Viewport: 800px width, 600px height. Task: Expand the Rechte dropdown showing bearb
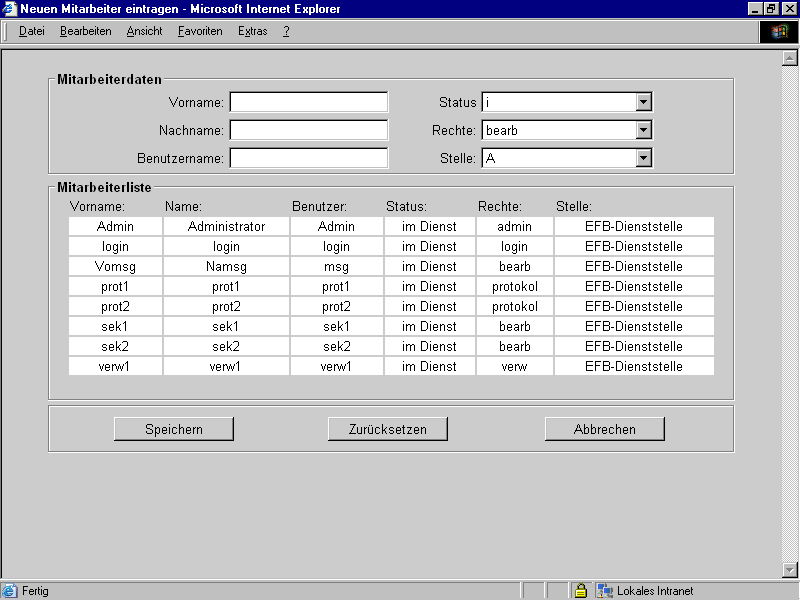[644, 130]
